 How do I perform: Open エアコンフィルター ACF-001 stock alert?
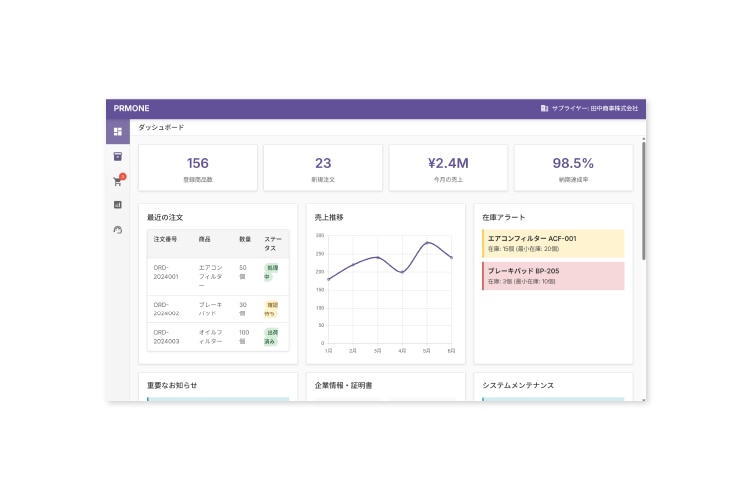click(x=553, y=243)
